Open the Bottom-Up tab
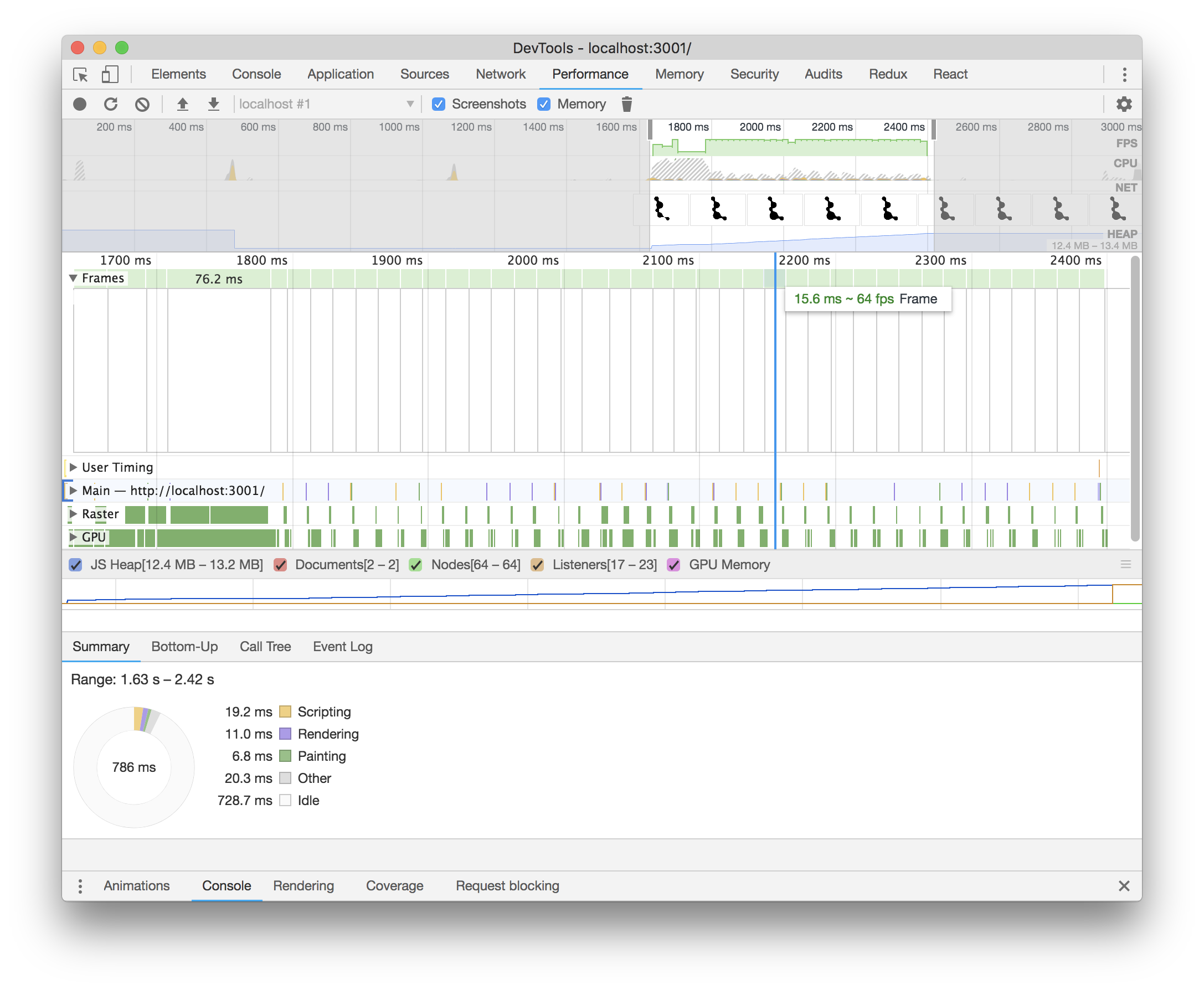Screen dimensions: 1204x990 click(x=184, y=647)
